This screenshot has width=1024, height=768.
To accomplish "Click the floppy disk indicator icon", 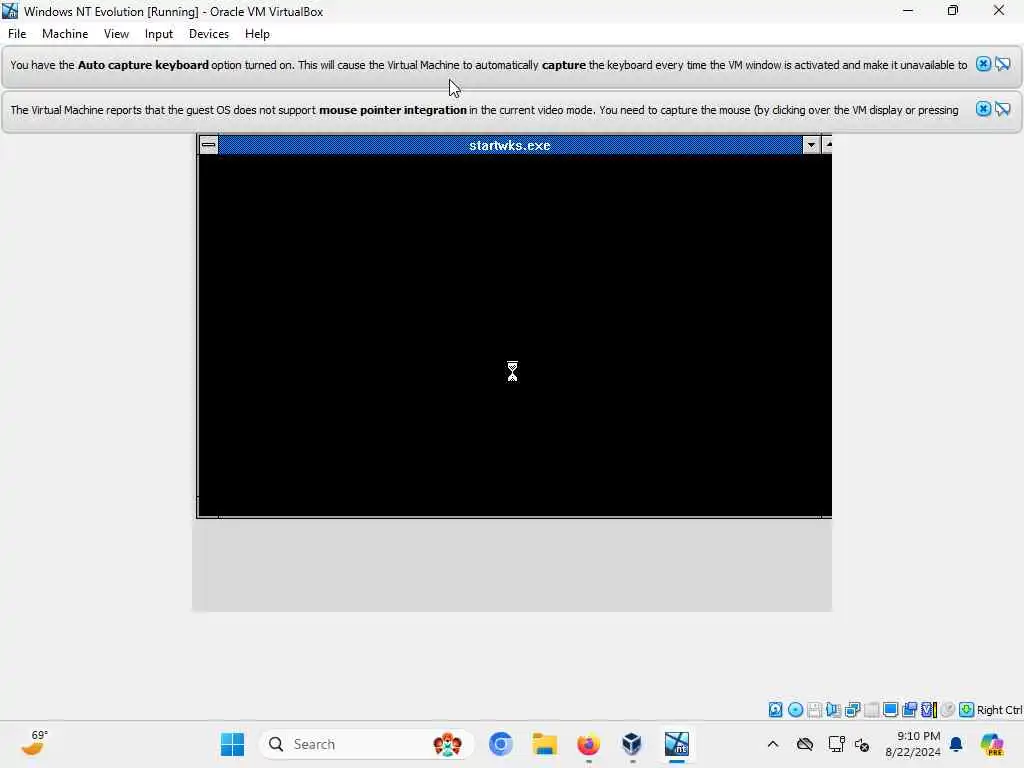I will (x=814, y=709).
